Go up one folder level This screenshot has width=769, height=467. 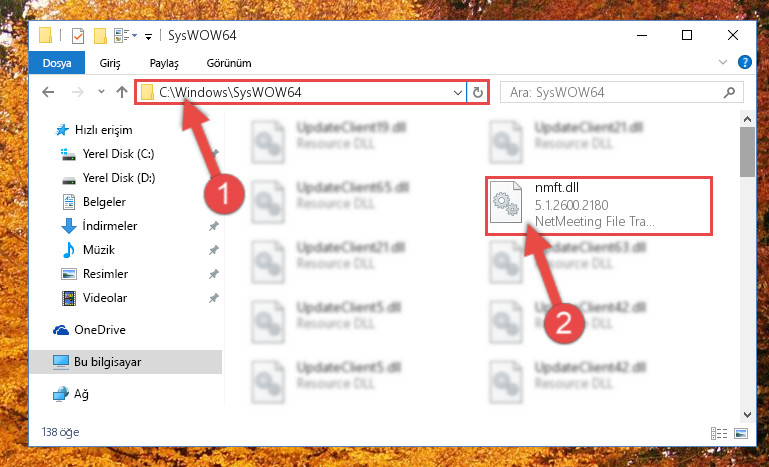tap(122, 92)
